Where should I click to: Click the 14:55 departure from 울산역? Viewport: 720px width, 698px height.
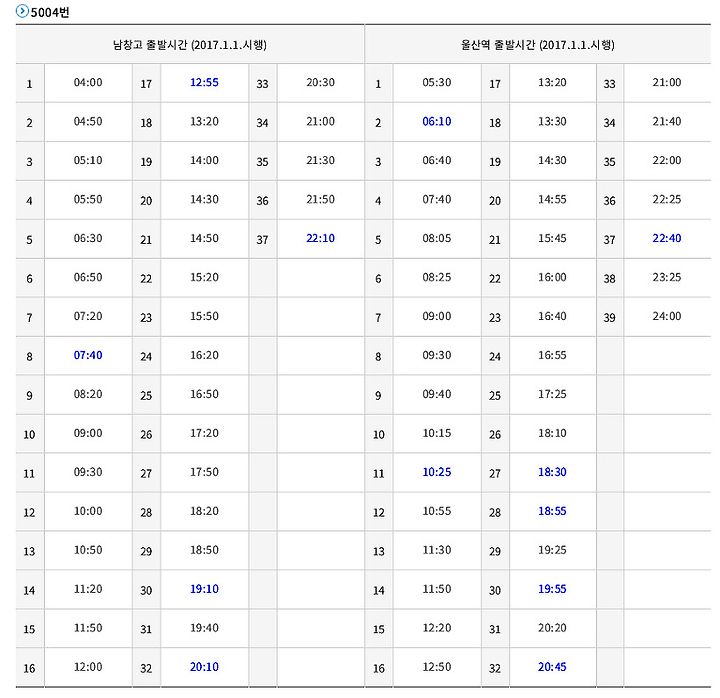552,200
